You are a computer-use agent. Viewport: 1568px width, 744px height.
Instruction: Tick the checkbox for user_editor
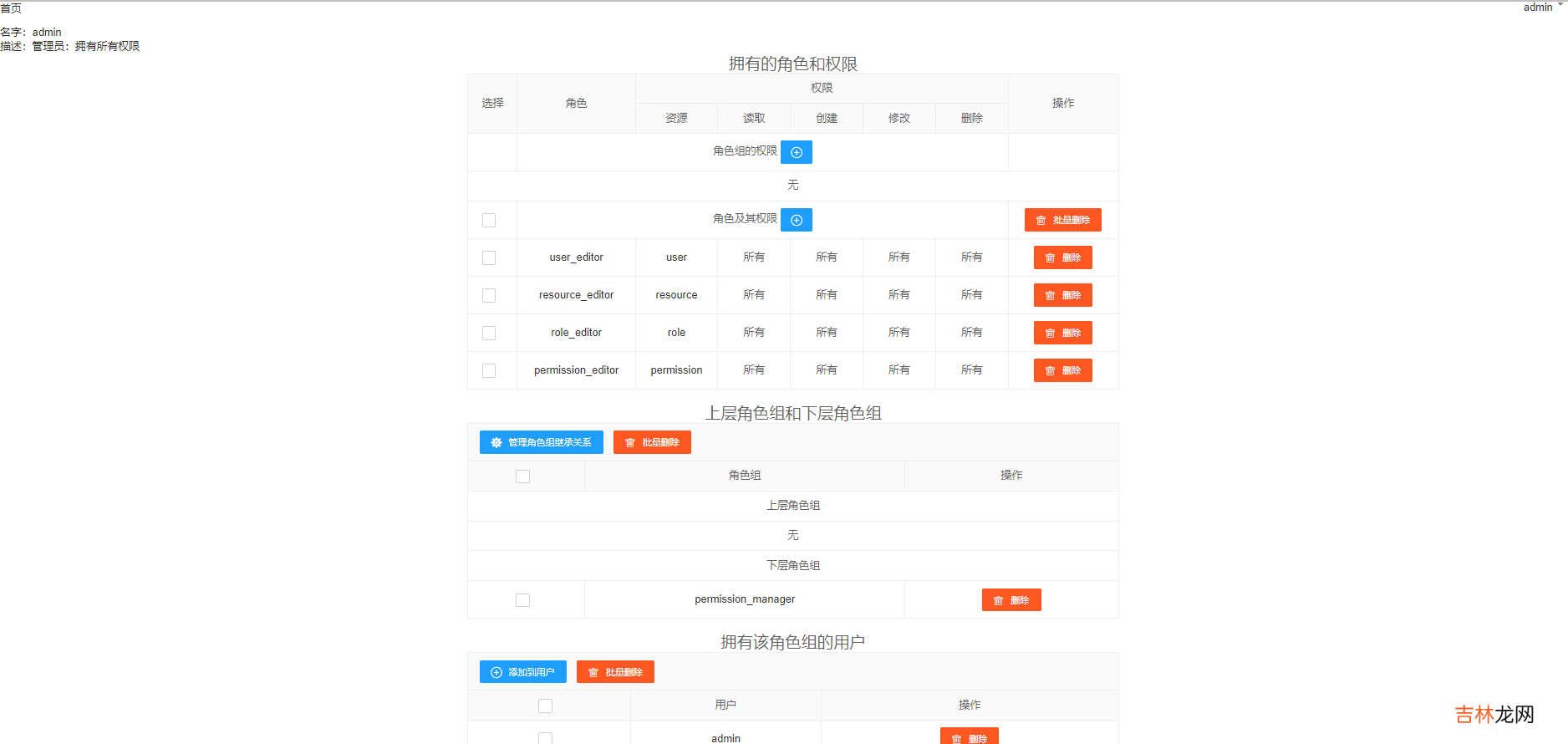tap(489, 258)
